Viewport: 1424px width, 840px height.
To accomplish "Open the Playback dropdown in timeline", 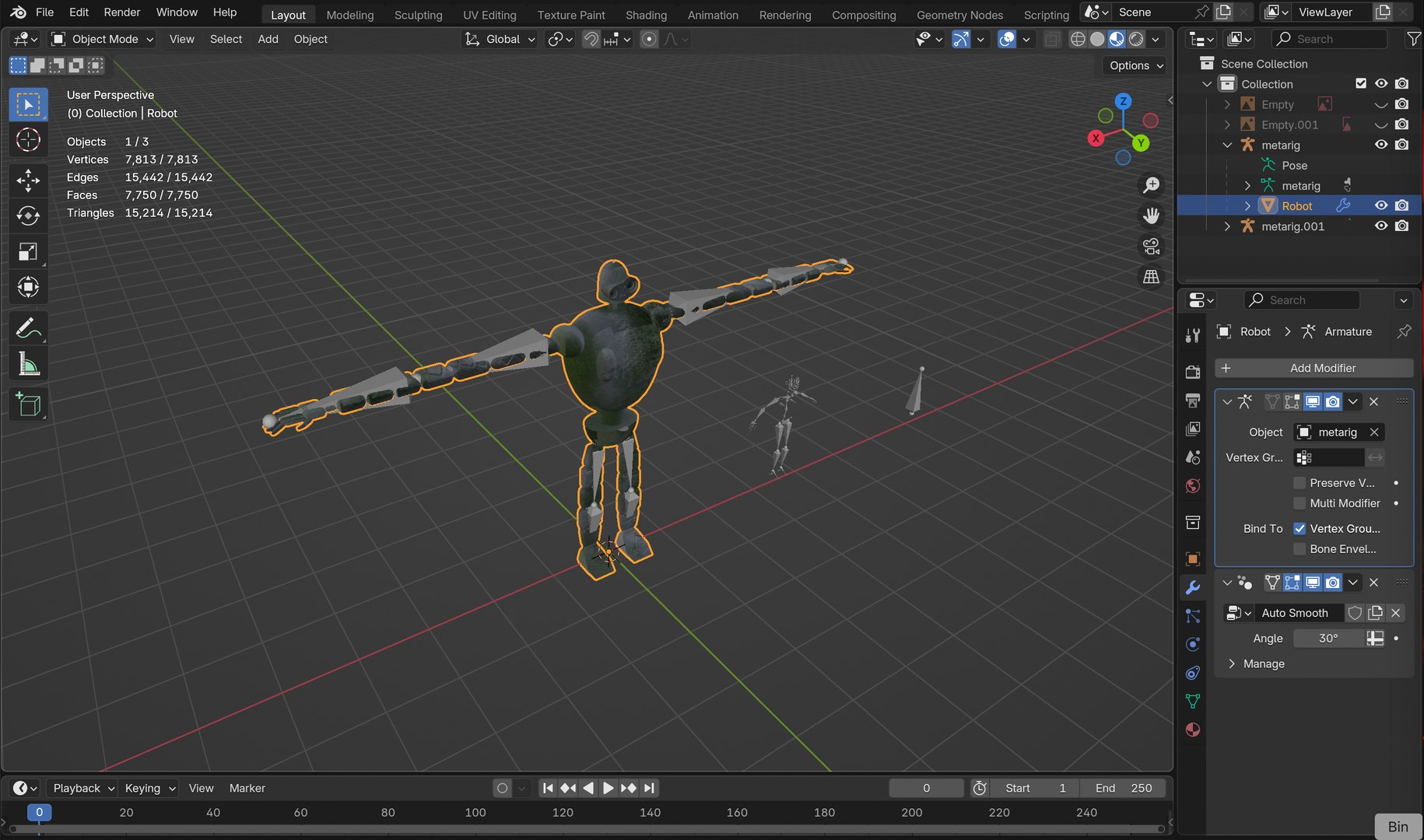I will (x=82, y=788).
